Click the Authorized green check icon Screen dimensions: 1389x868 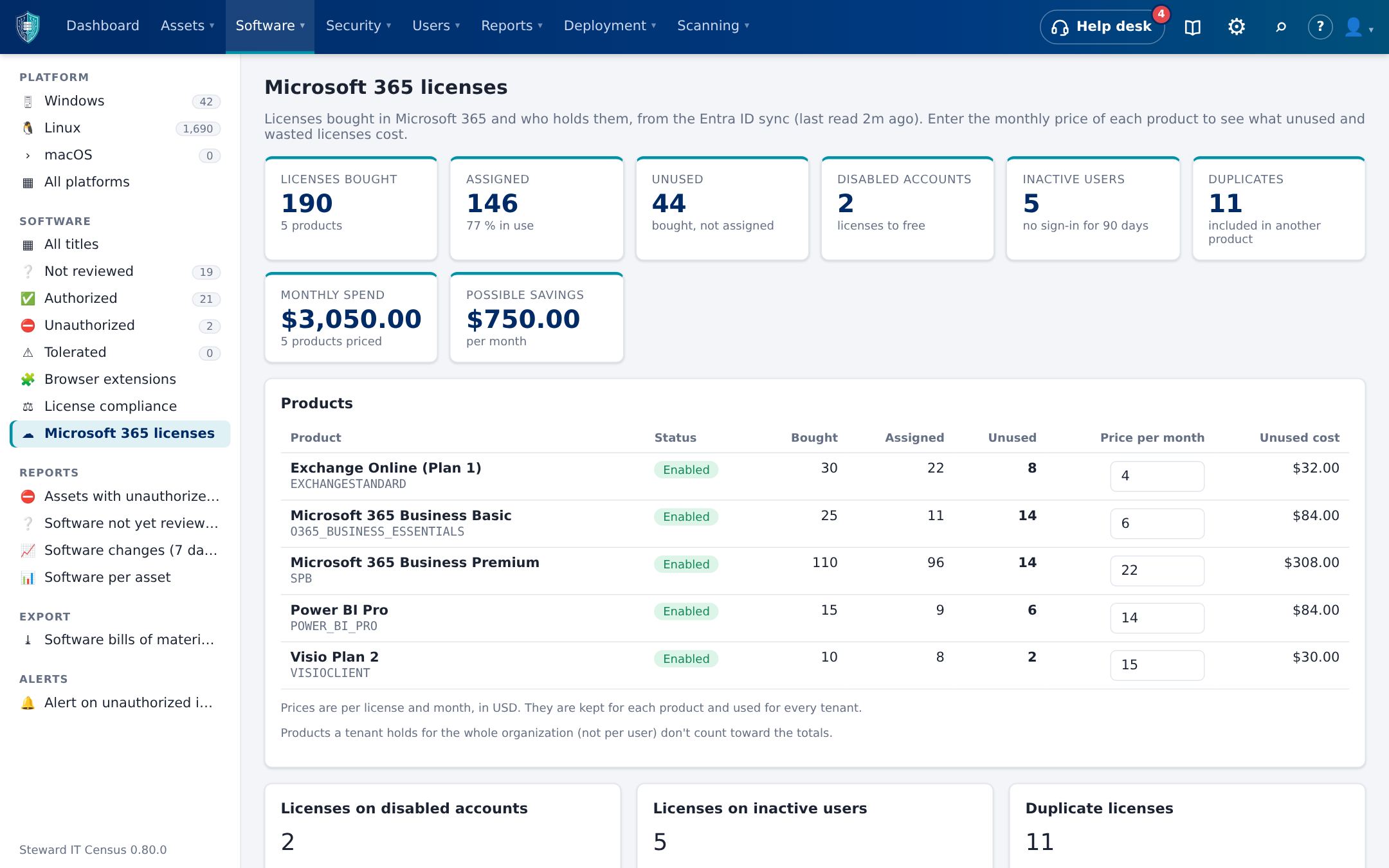pyautogui.click(x=28, y=299)
